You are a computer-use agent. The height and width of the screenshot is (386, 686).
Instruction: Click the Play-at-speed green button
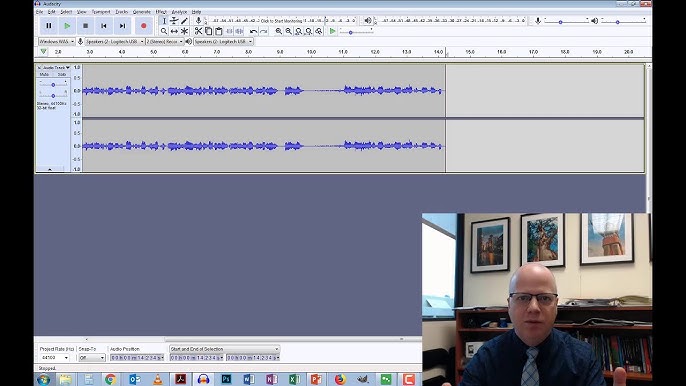pyautogui.click(x=332, y=31)
